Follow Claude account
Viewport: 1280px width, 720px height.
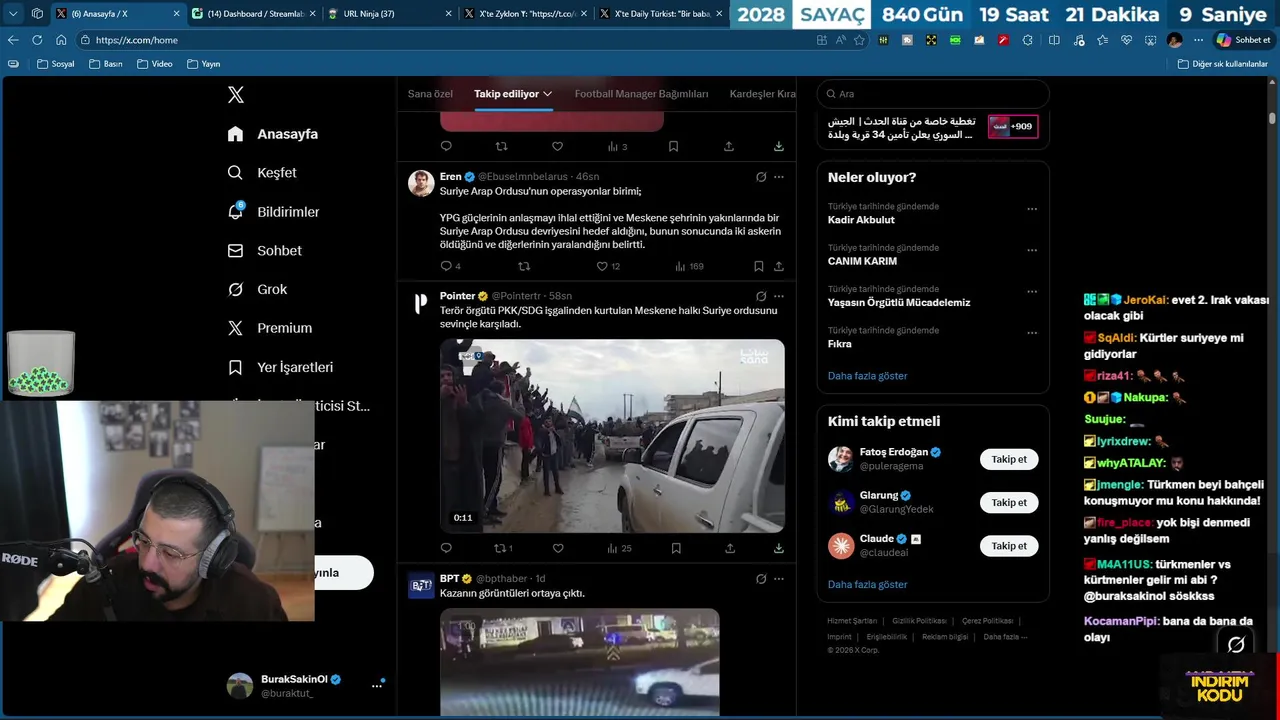(x=1008, y=546)
